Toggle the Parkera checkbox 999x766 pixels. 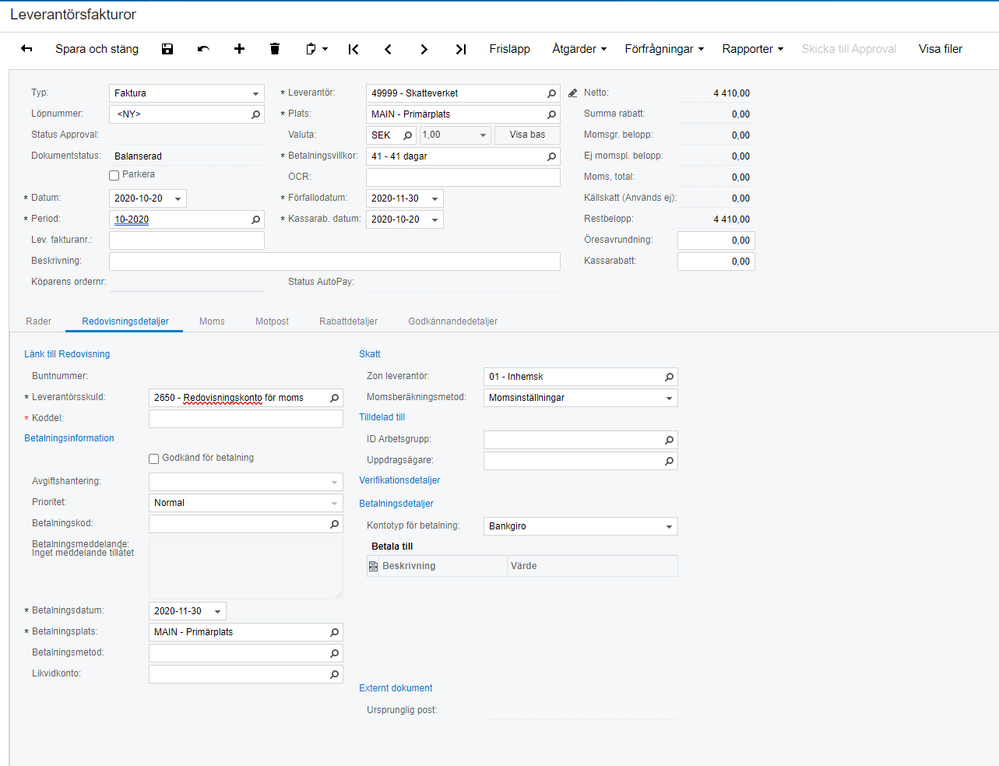click(x=114, y=175)
